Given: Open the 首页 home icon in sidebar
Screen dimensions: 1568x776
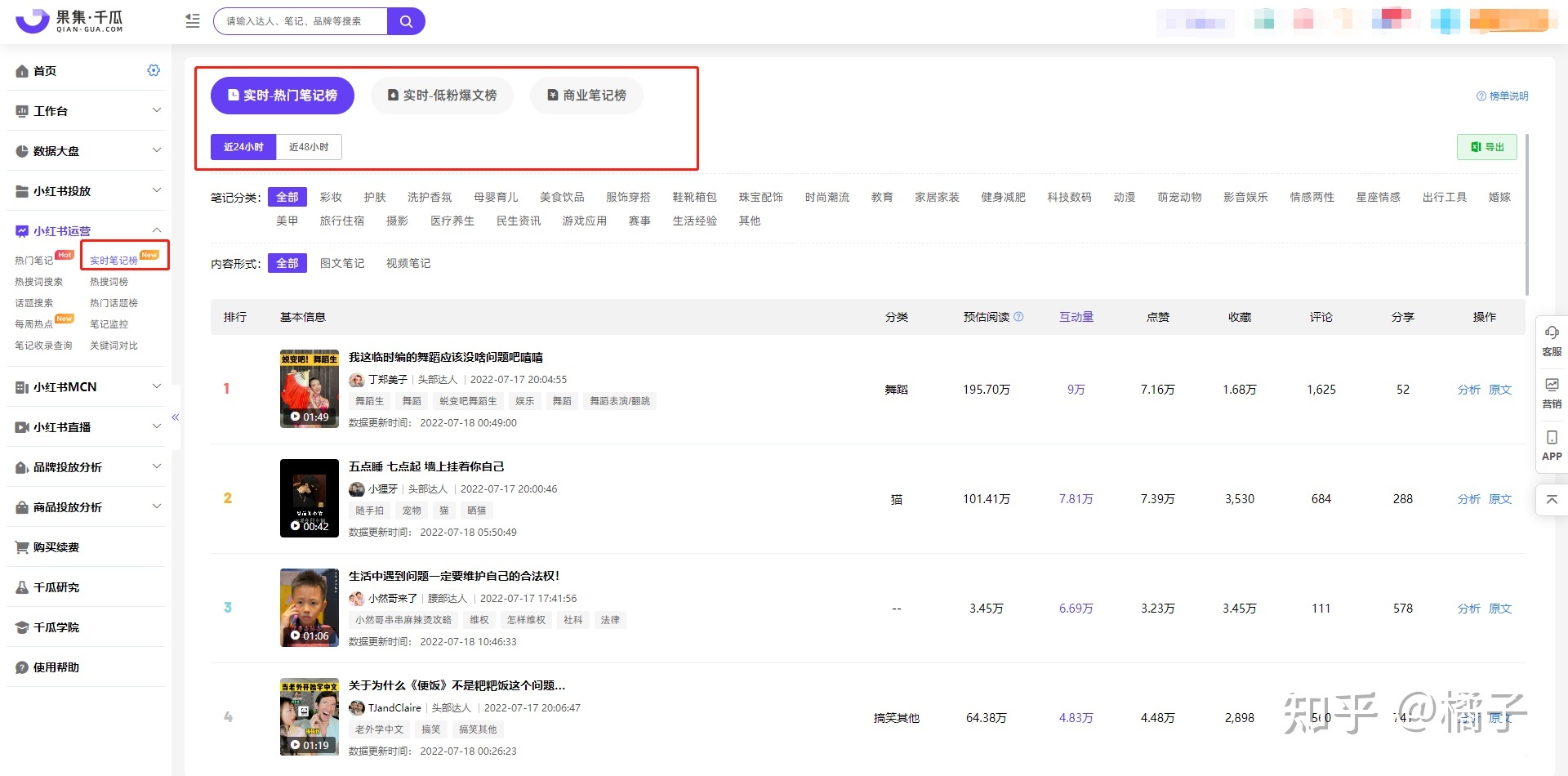Looking at the screenshot, I should click(23, 71).
